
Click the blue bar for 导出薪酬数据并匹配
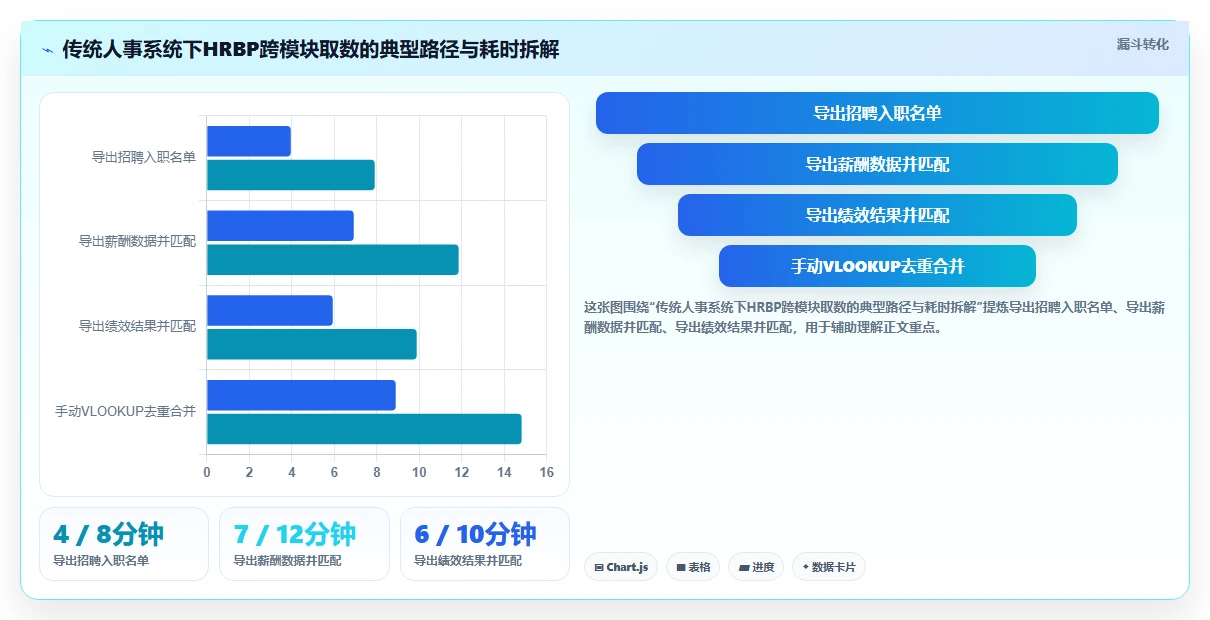pos(280,226)
